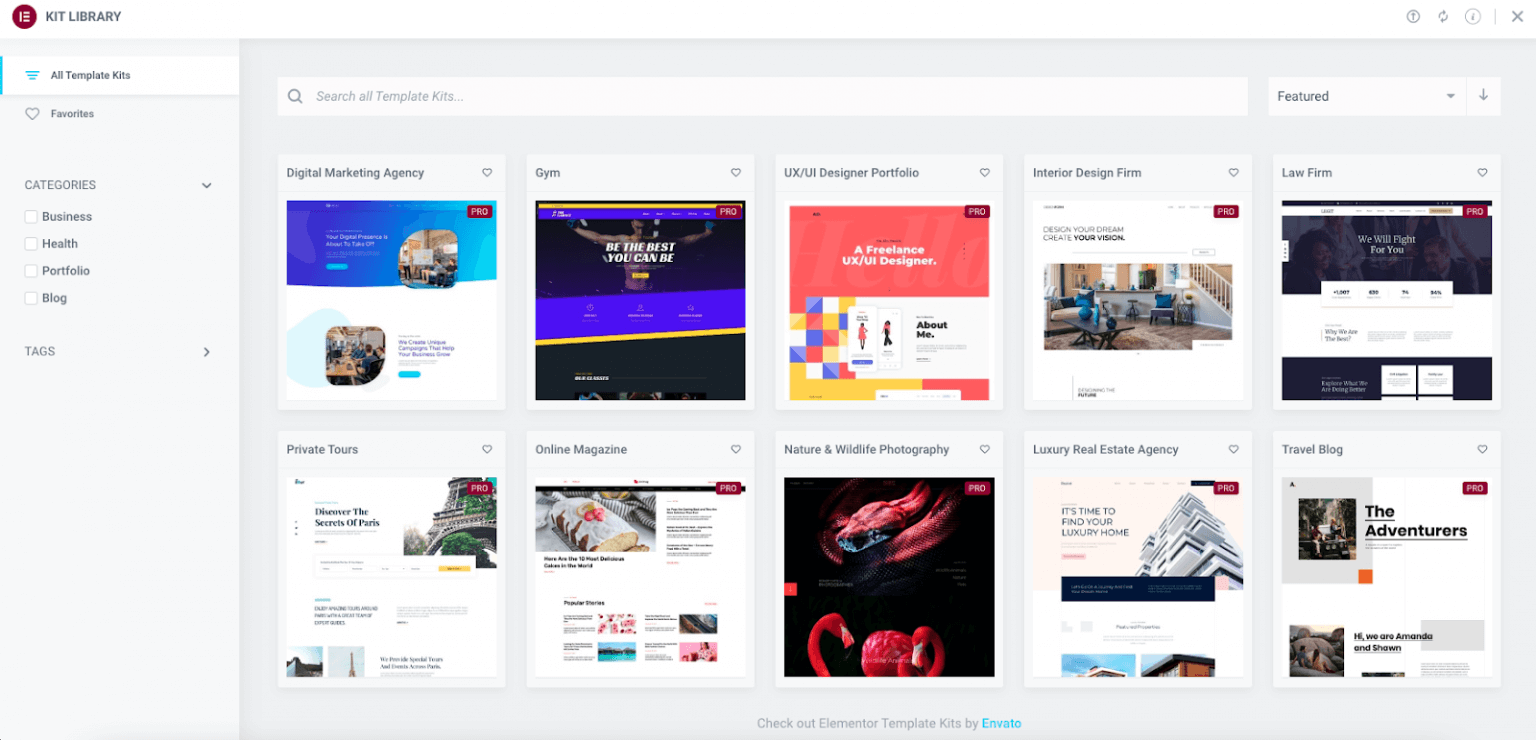Screen dimensions: 1536x740
Task: Click the Elementor logo icon
Action: [24, 17]
